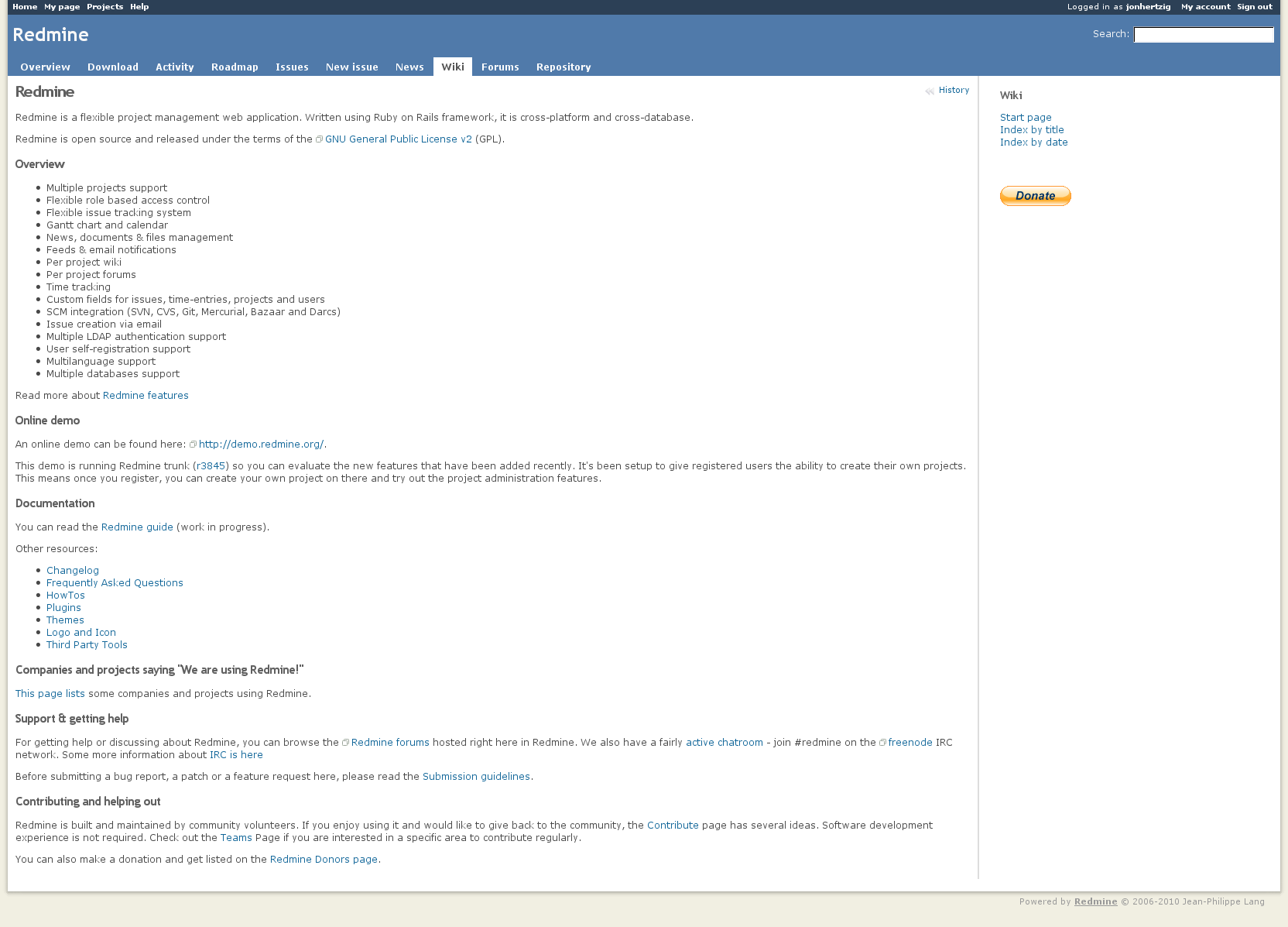Click the Redmine footer link
The image size is (1288, 927).
(1095, 901)
